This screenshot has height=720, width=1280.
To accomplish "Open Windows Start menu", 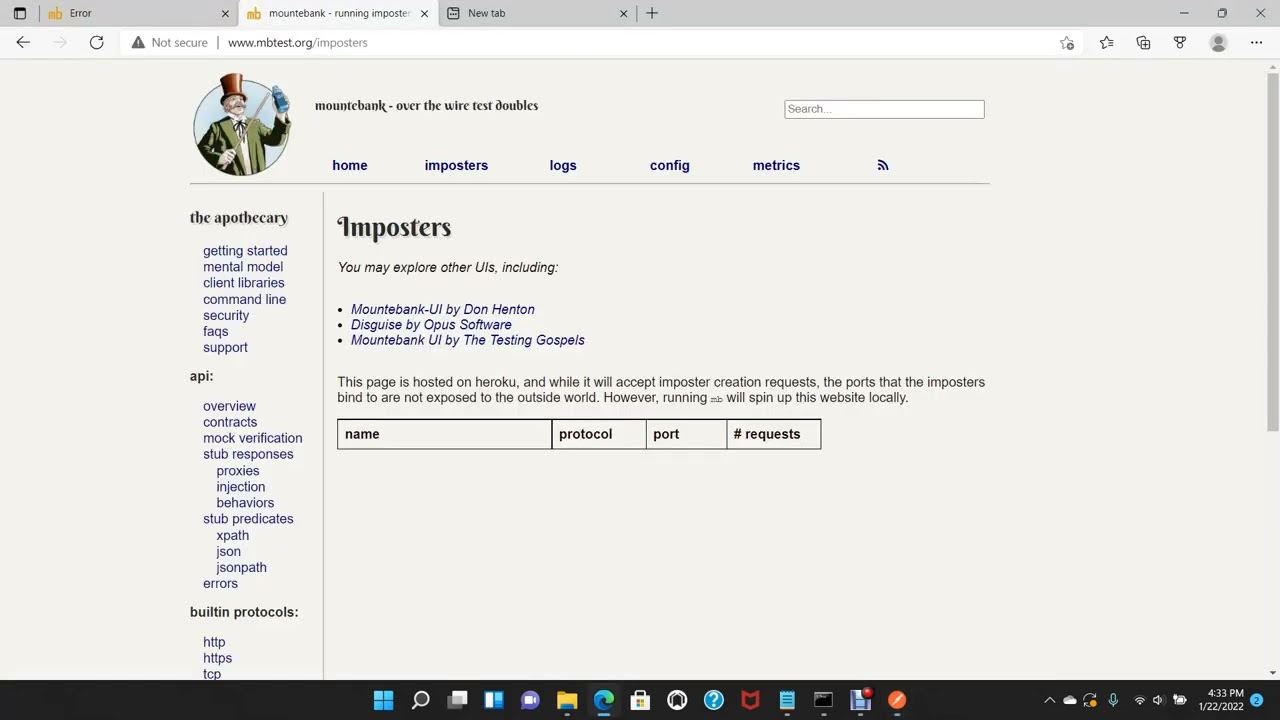I will pos(384,700).
